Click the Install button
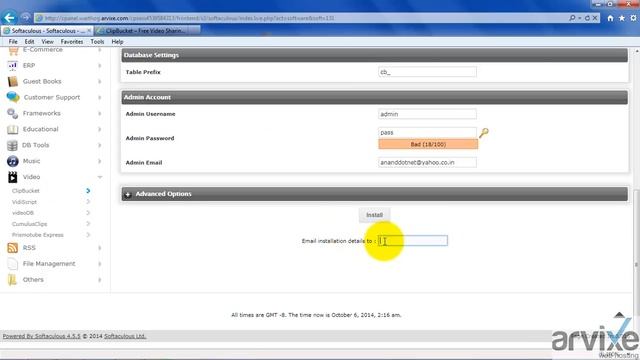The height and width of the screenshot is (360, 640). pyautogui.click(x=374, y=215)
